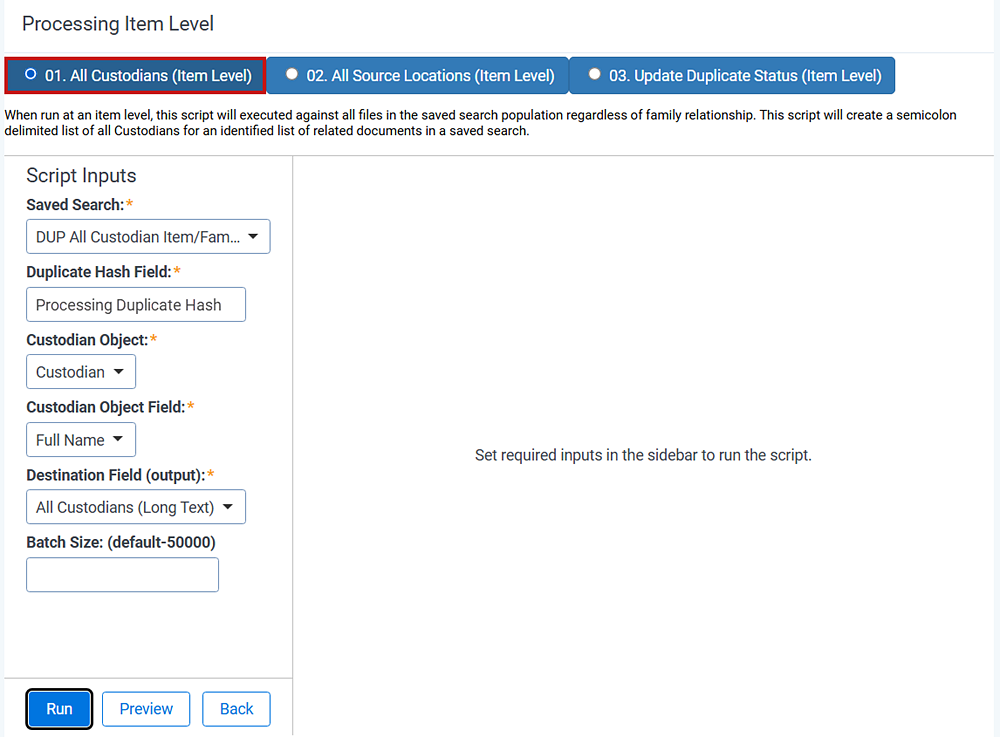Select the 03. Update Duplicate Status radio button
The height and width of the screenshot is (737, 1000).
594,75
